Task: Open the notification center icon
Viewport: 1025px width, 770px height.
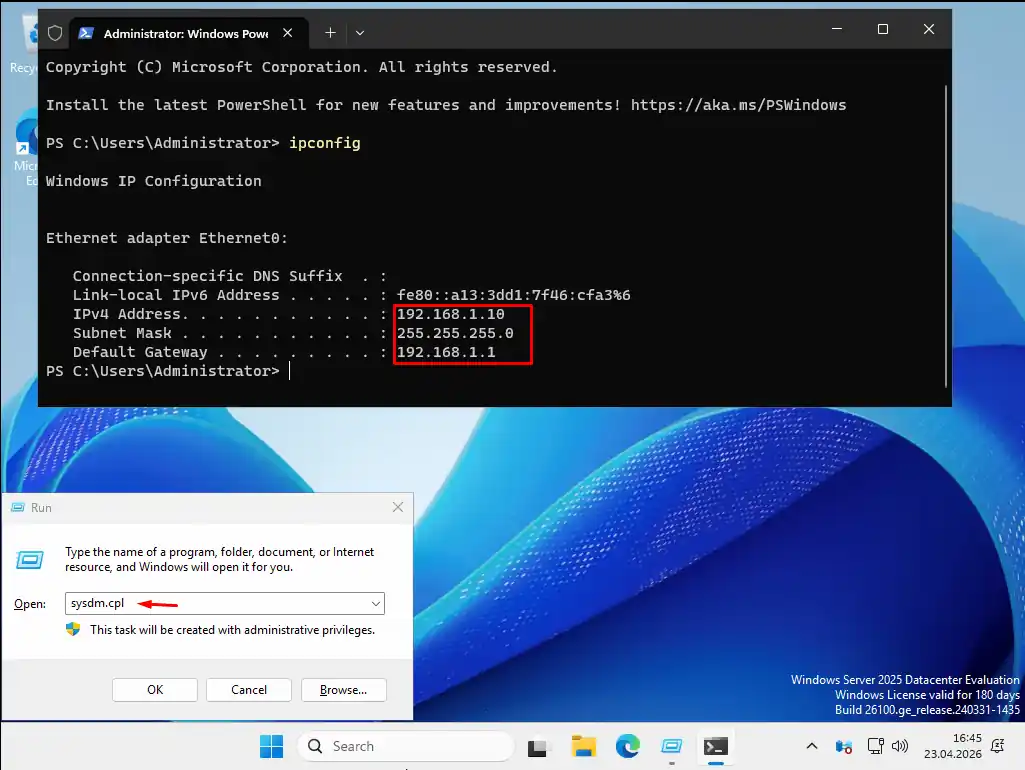Action: pyautogui.click(x=998, y=746)
